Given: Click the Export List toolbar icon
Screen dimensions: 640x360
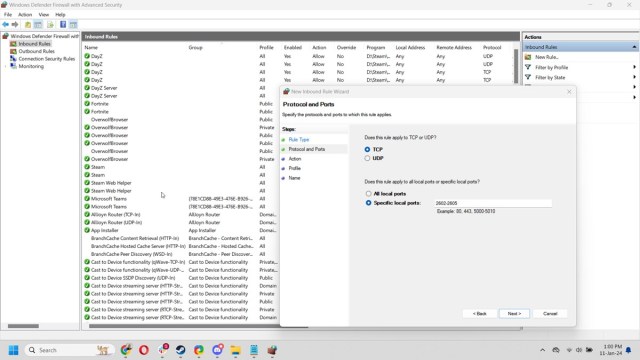Looking at the screenshot, I should coord(50,25).
